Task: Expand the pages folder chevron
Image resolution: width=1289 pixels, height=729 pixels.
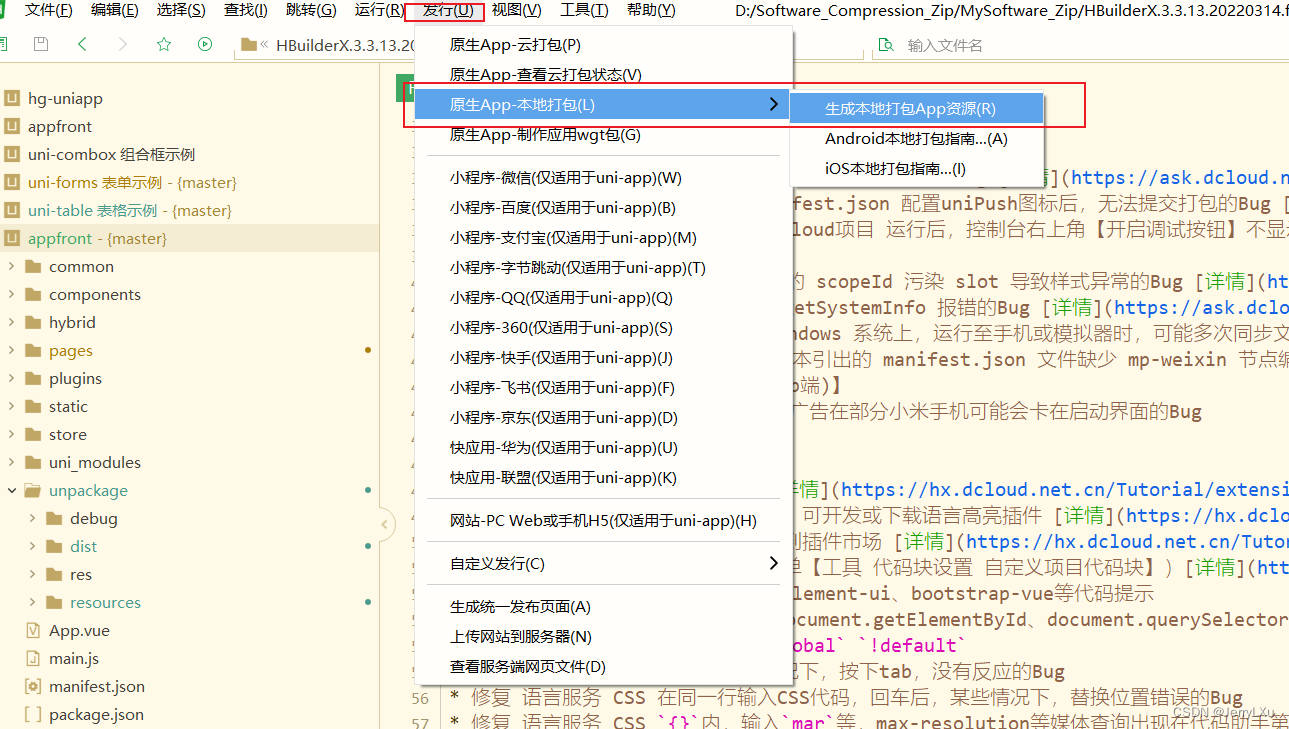Action: [11, 350]
